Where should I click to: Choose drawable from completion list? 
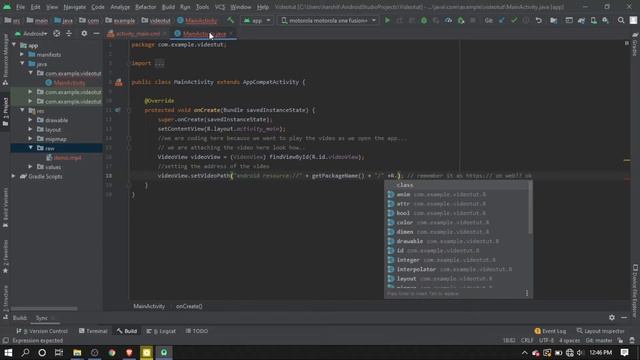point(457,241)
